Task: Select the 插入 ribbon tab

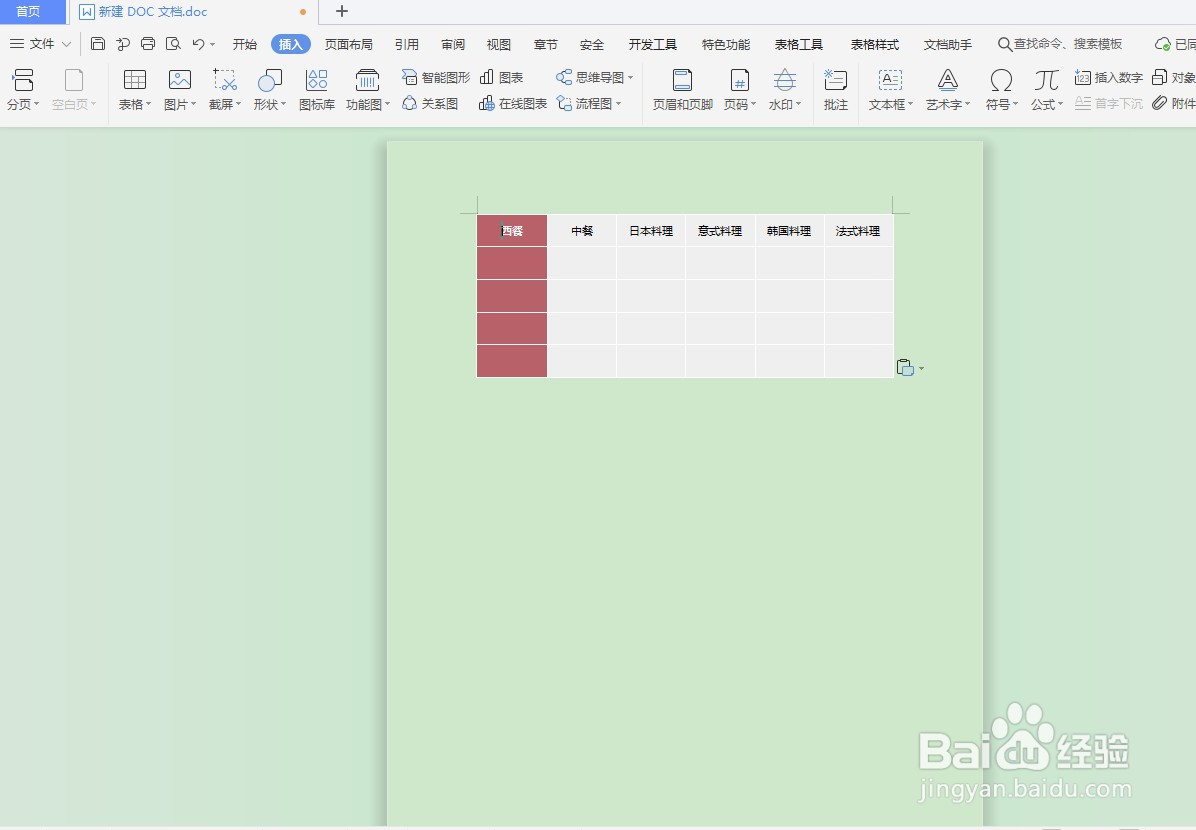Action: (291, 44)
